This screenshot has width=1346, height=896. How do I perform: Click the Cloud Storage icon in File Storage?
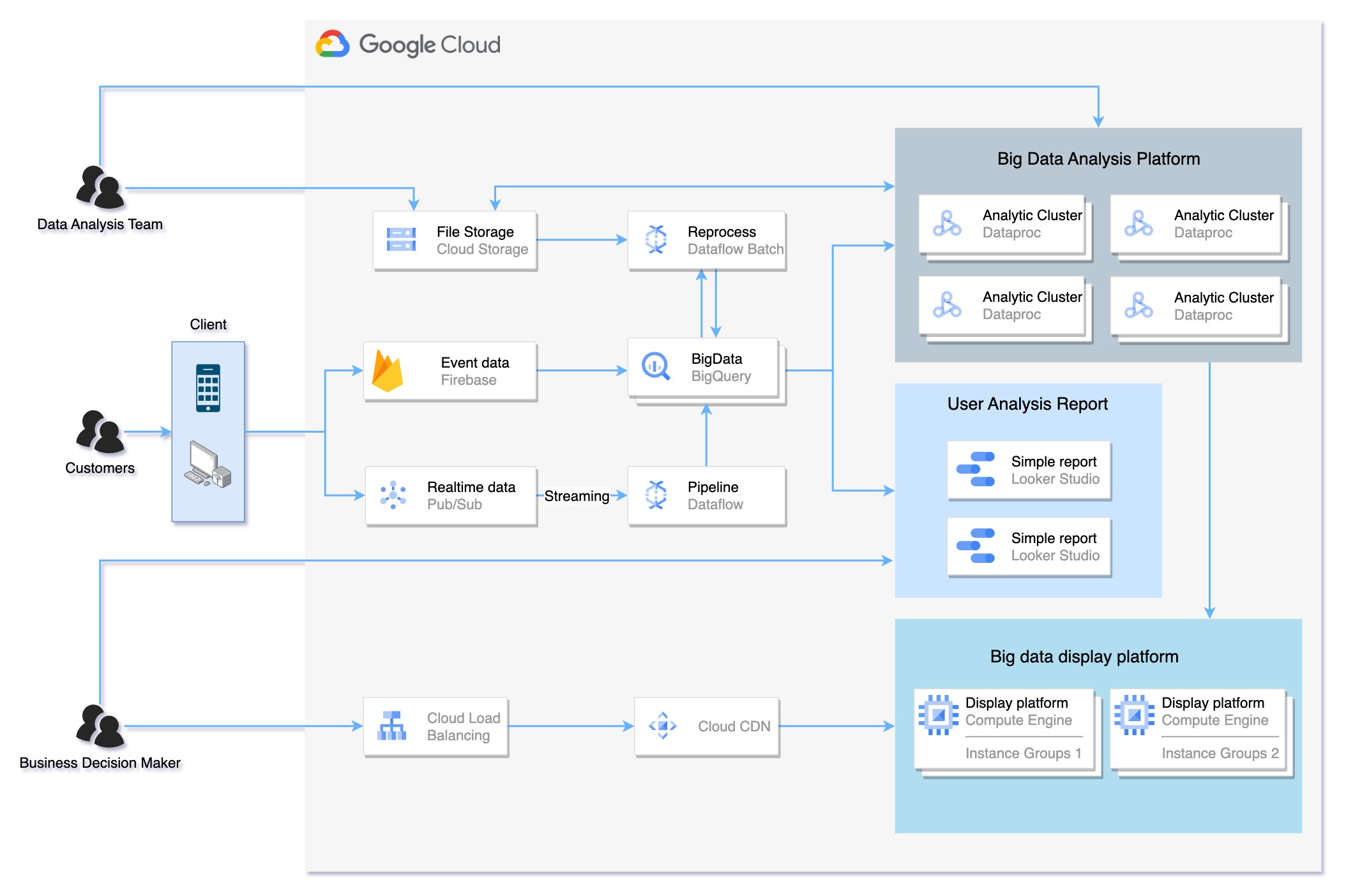(x=401, y=240)
